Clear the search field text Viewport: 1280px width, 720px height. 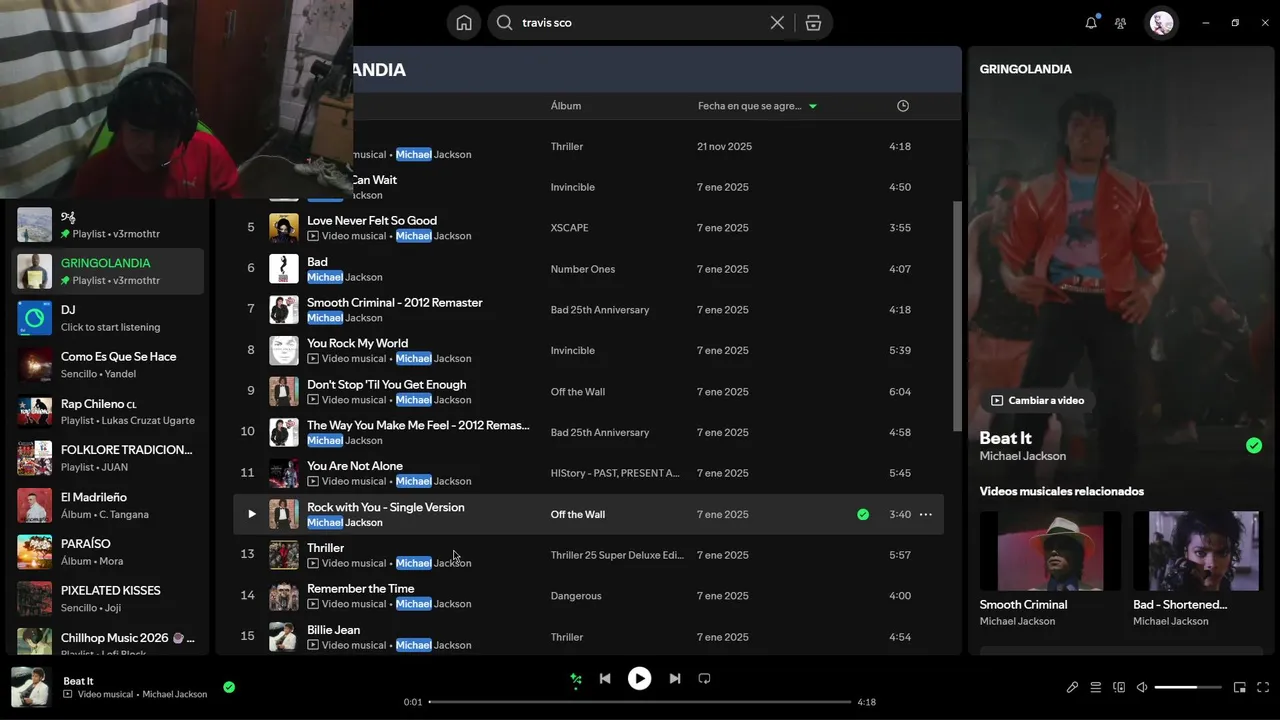coord(777,23)
